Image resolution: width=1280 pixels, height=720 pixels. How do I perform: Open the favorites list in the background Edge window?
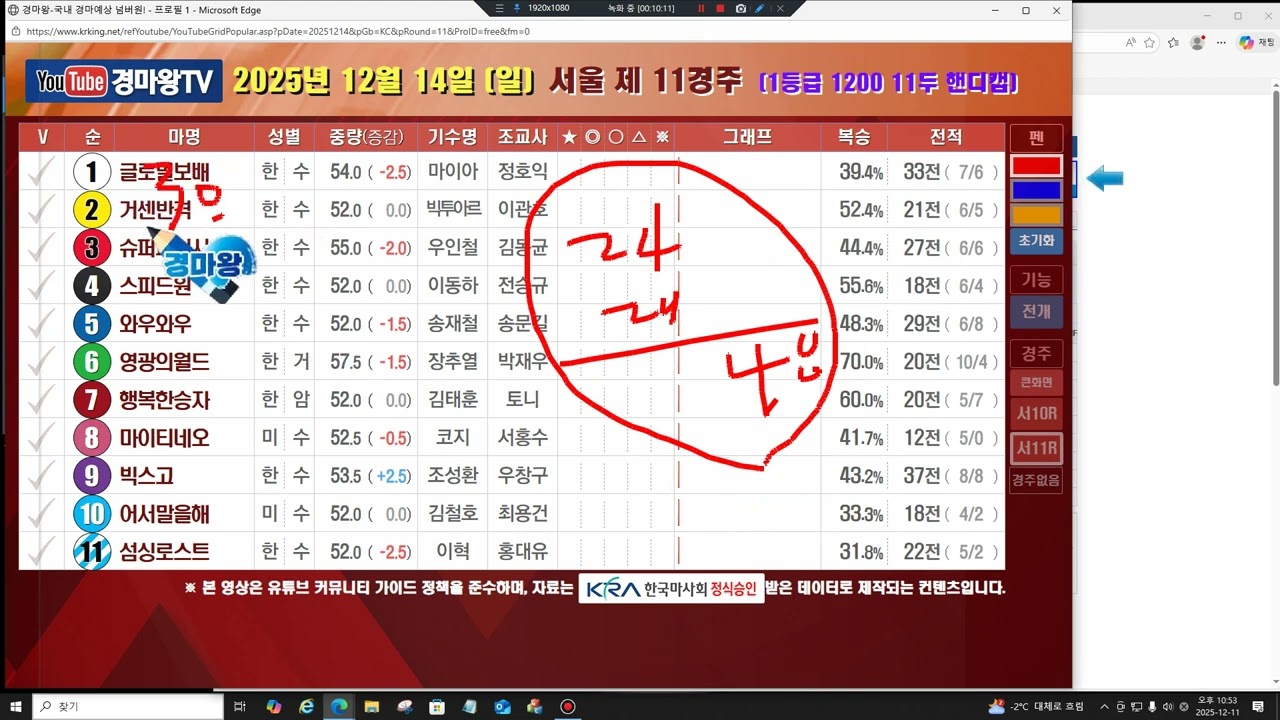coord(1173,42)
